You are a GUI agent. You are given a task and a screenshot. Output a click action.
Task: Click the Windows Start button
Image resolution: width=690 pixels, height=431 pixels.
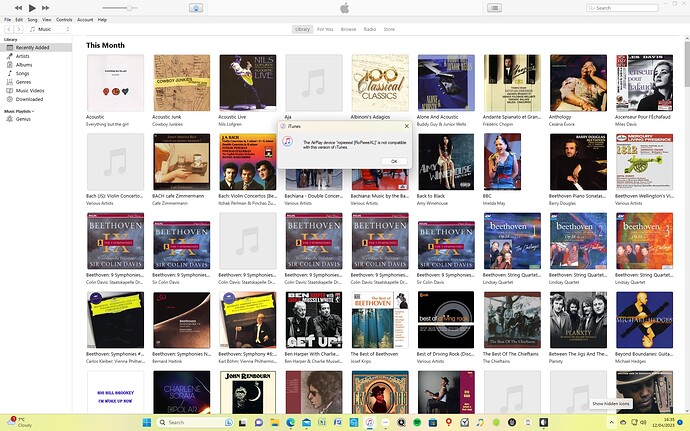(147, 422)
